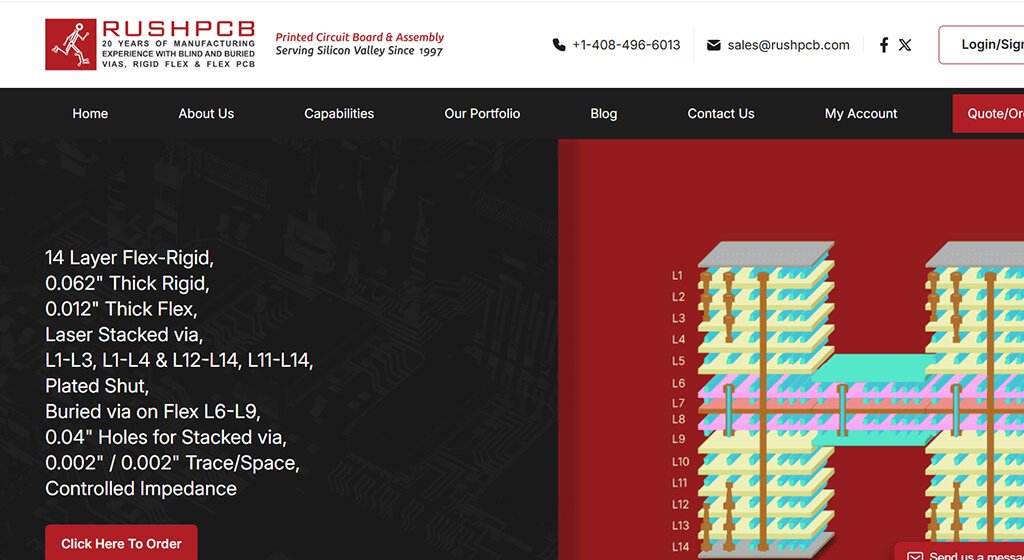Click 'Controlled Impedance' text line
The image size is (1024, 560).
(141, 489)
